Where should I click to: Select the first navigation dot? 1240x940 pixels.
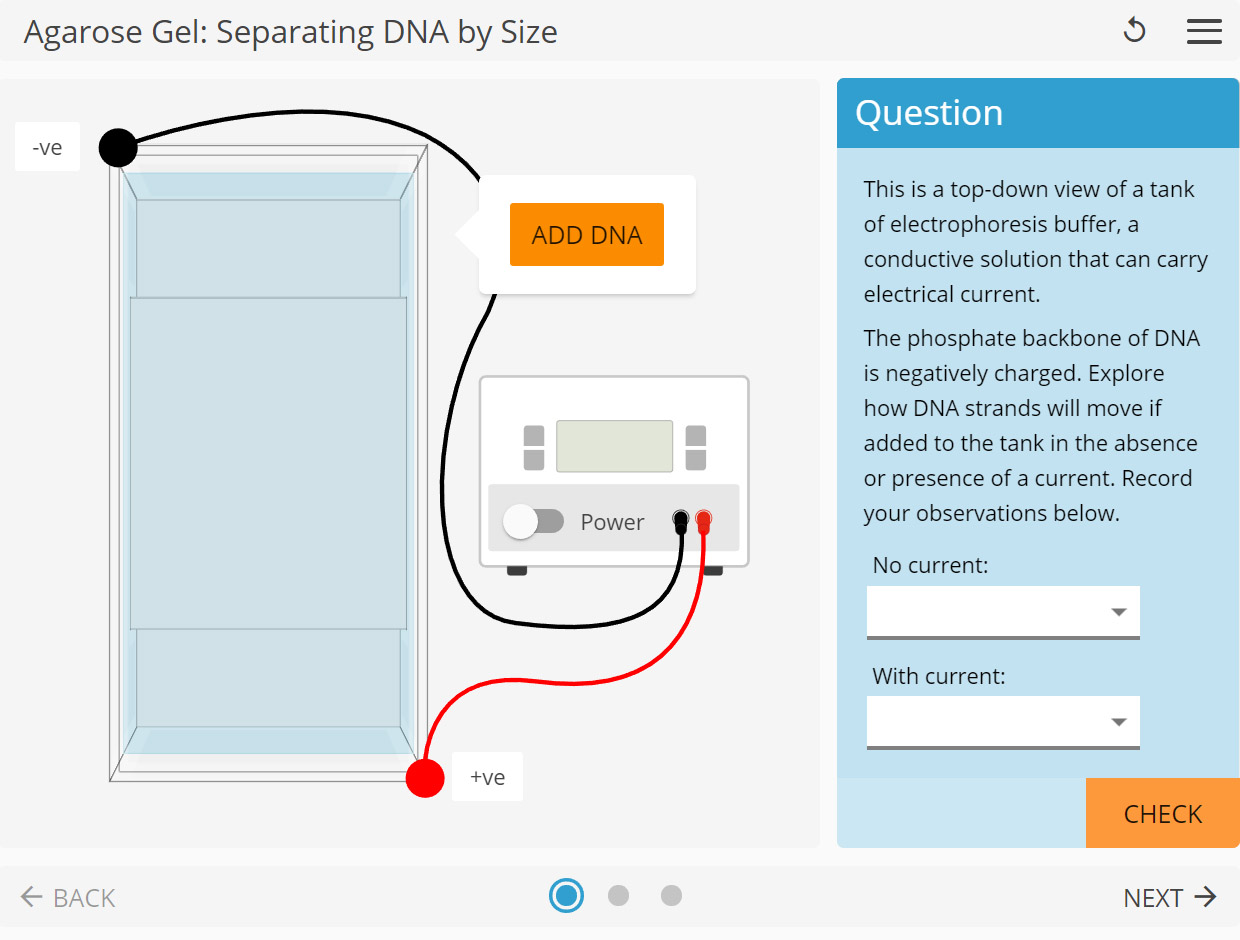pyautogui.click(x=567, y=895)
